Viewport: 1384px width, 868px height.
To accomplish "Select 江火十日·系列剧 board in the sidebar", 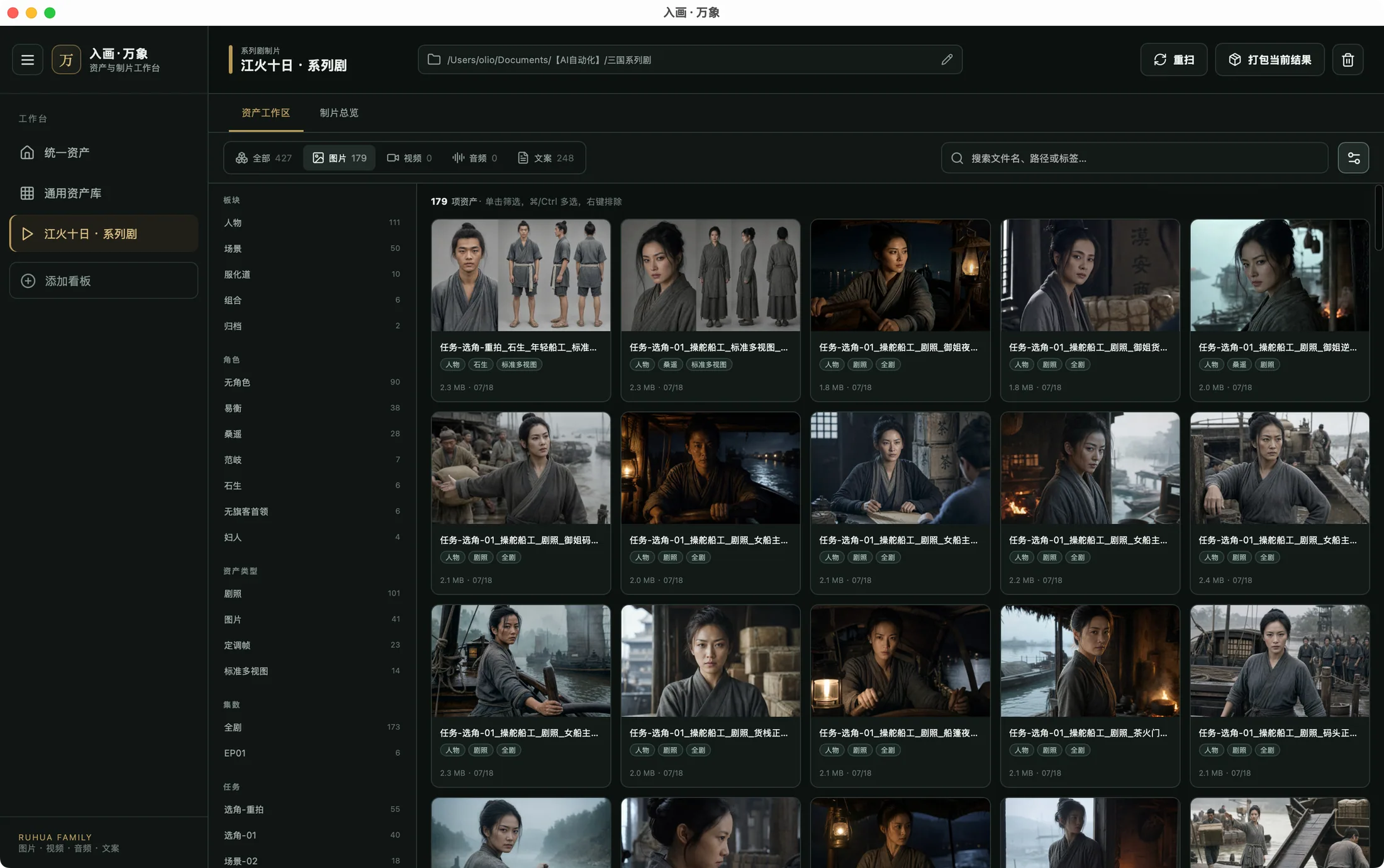I will [x=104, y=233].
